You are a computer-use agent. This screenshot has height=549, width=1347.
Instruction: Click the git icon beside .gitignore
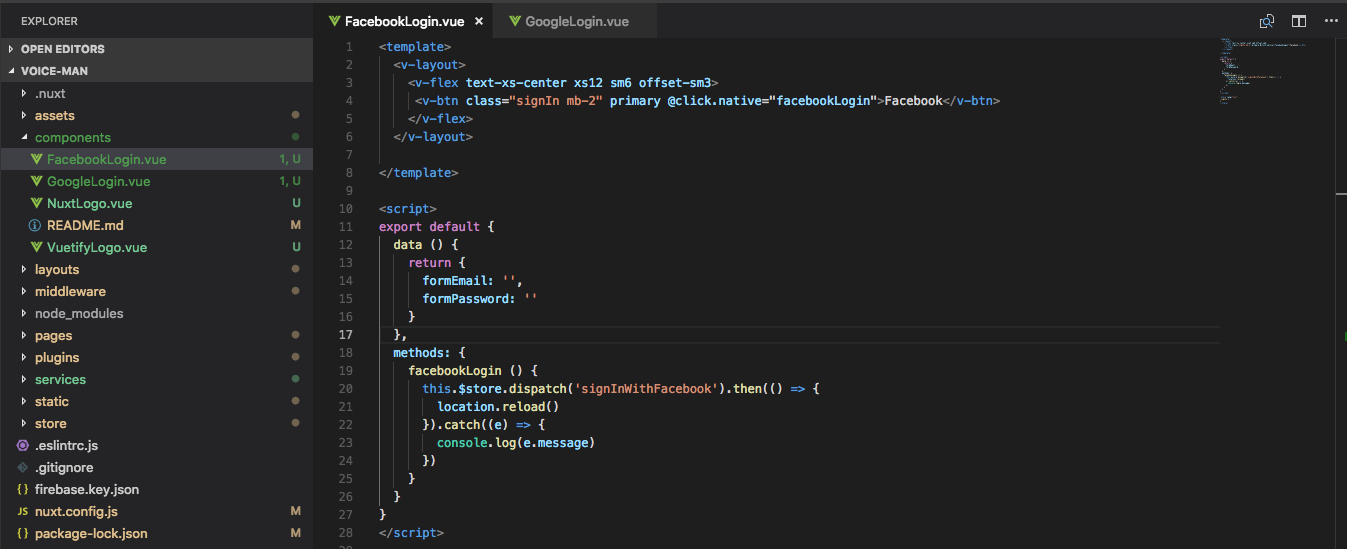click(x=22, y=468)
